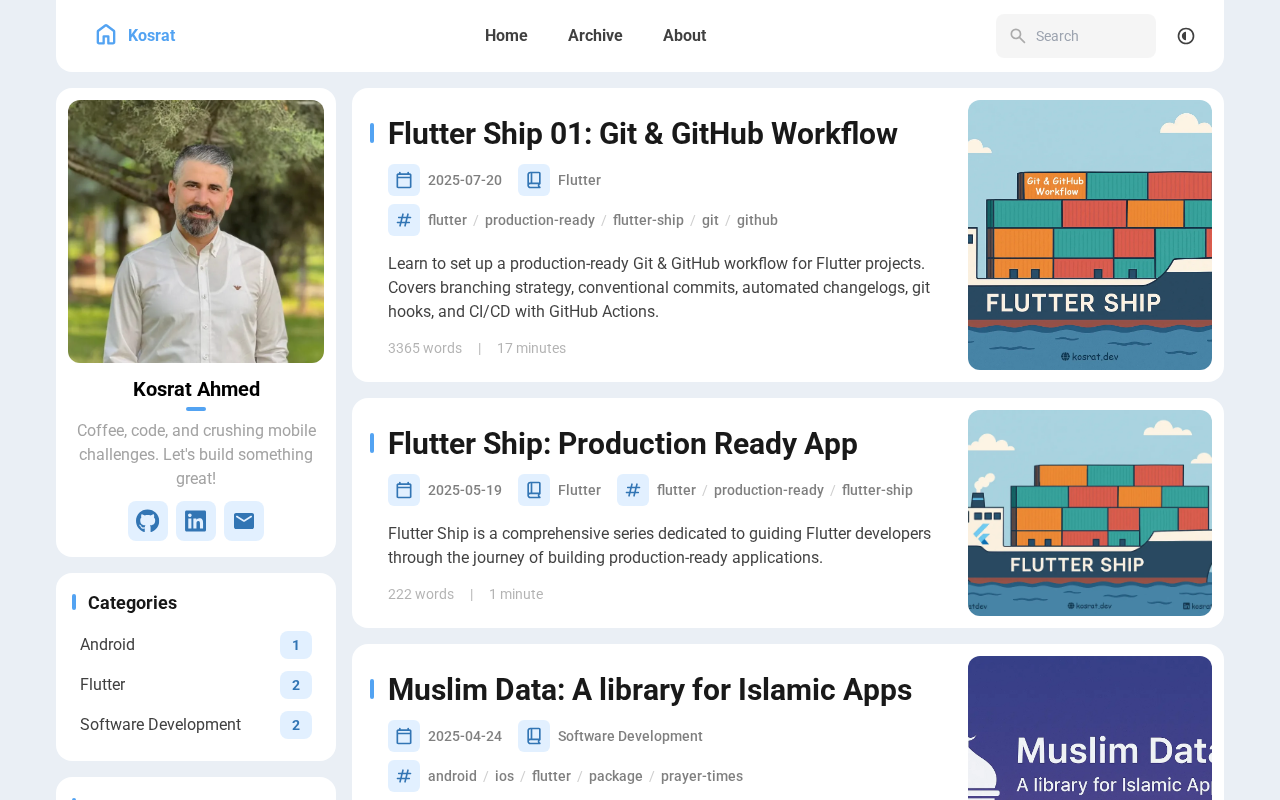This screenshot has width=1280, height=800.
Task: Open 'flutter' tag on Git & GitHub post
Action: pyautogui.click(x=447, y=220)
